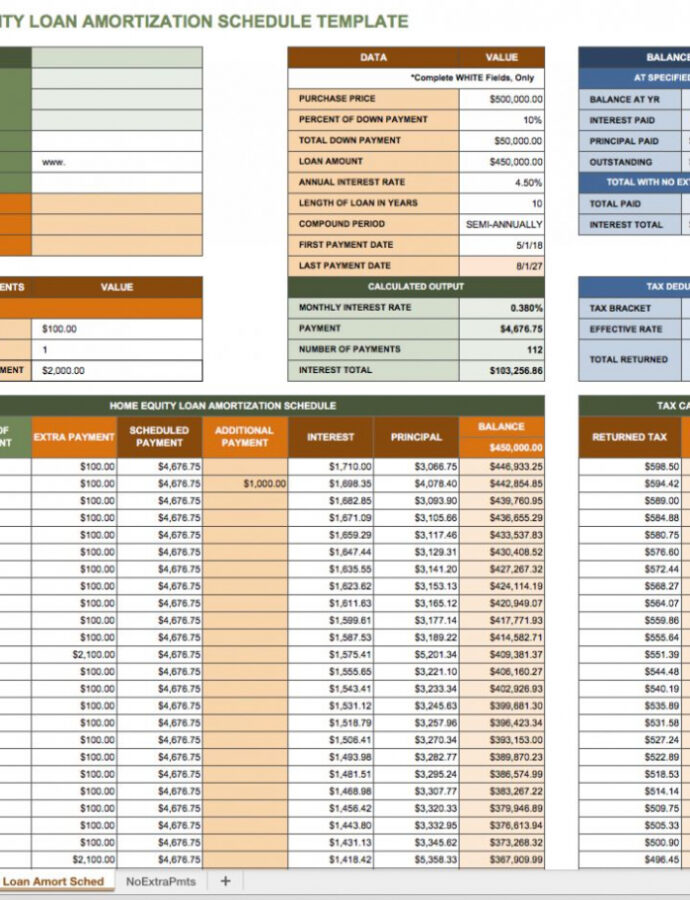Select the Monthly Interest Rate 0.380% cell

502,308
